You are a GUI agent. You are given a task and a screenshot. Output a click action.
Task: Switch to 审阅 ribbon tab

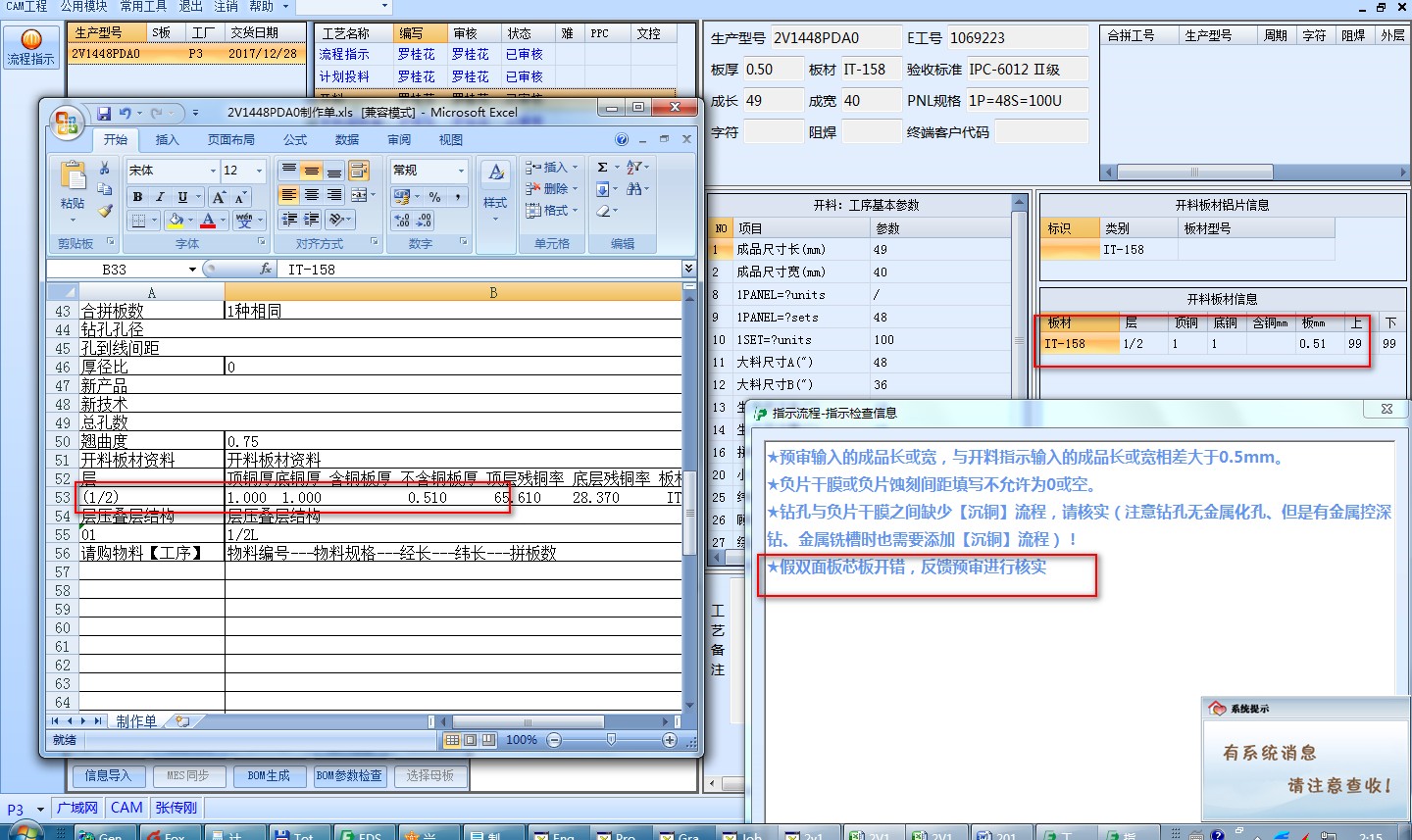coord(399,140)
